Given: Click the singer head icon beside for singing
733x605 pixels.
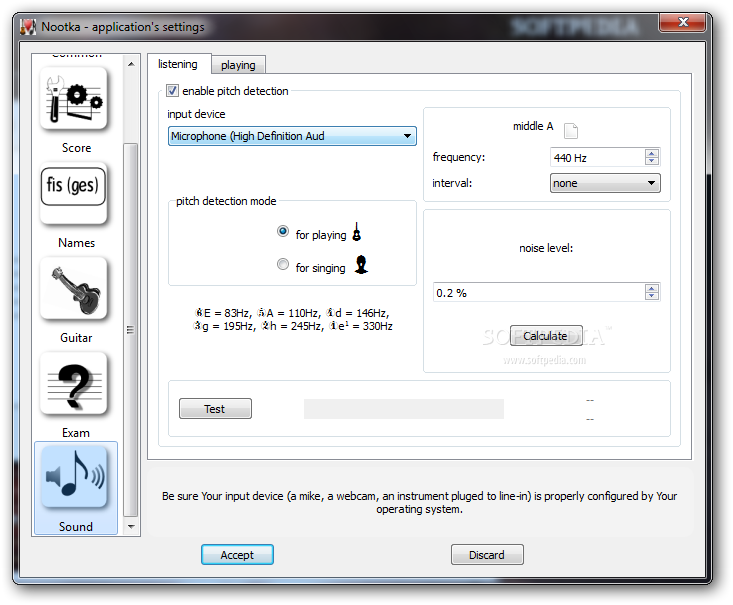Looking at the screenshot, I should (361, 265).
